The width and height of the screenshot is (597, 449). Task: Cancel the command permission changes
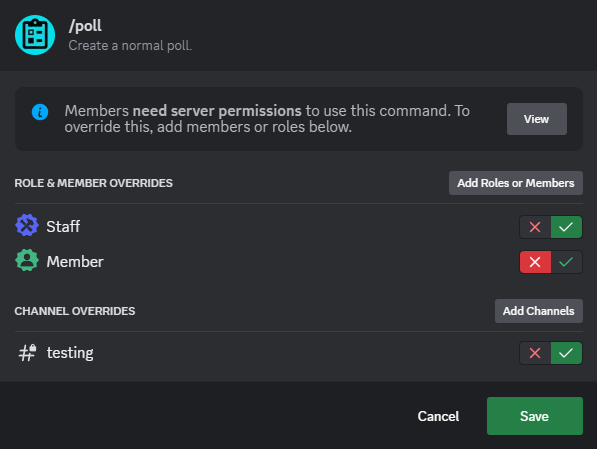click(x=438, y=416)
